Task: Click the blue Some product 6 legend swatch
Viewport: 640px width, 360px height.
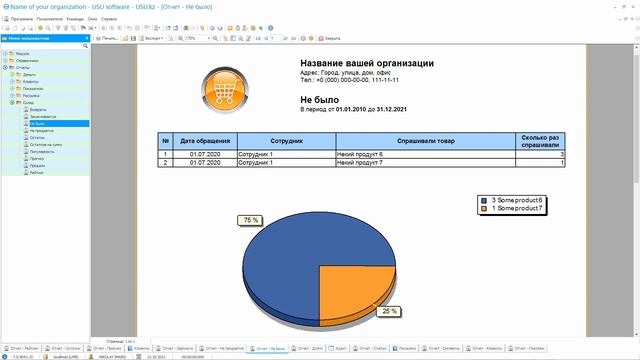Action: pos(484,200)
